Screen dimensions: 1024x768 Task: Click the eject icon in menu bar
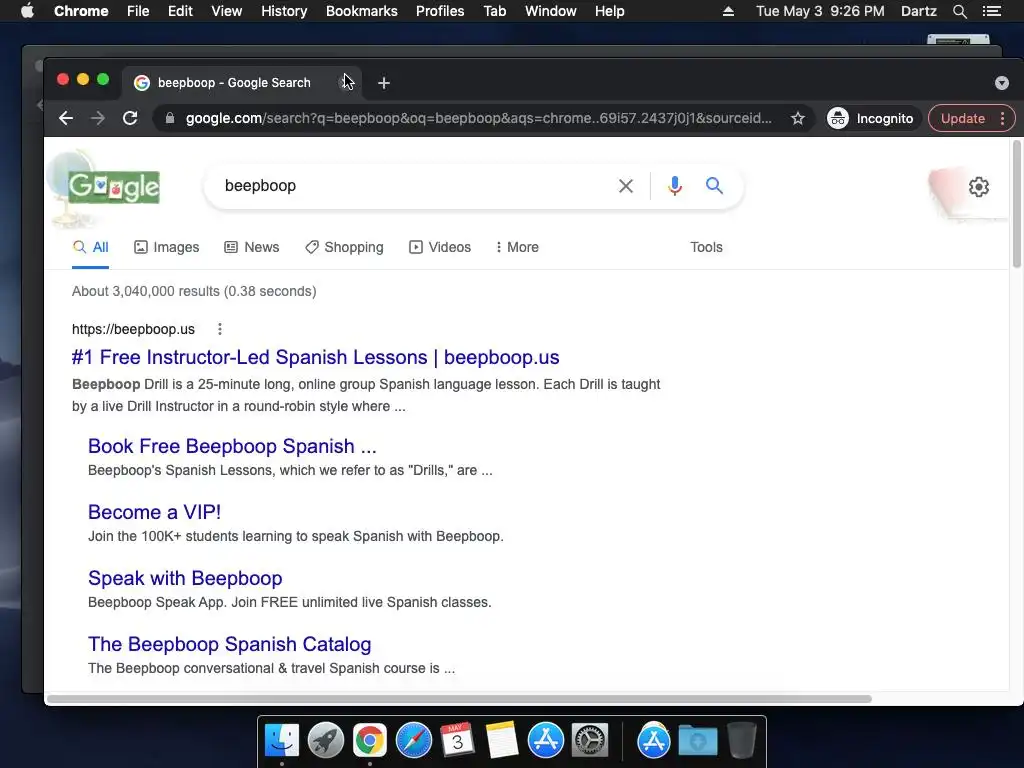[x=728, y=11]
